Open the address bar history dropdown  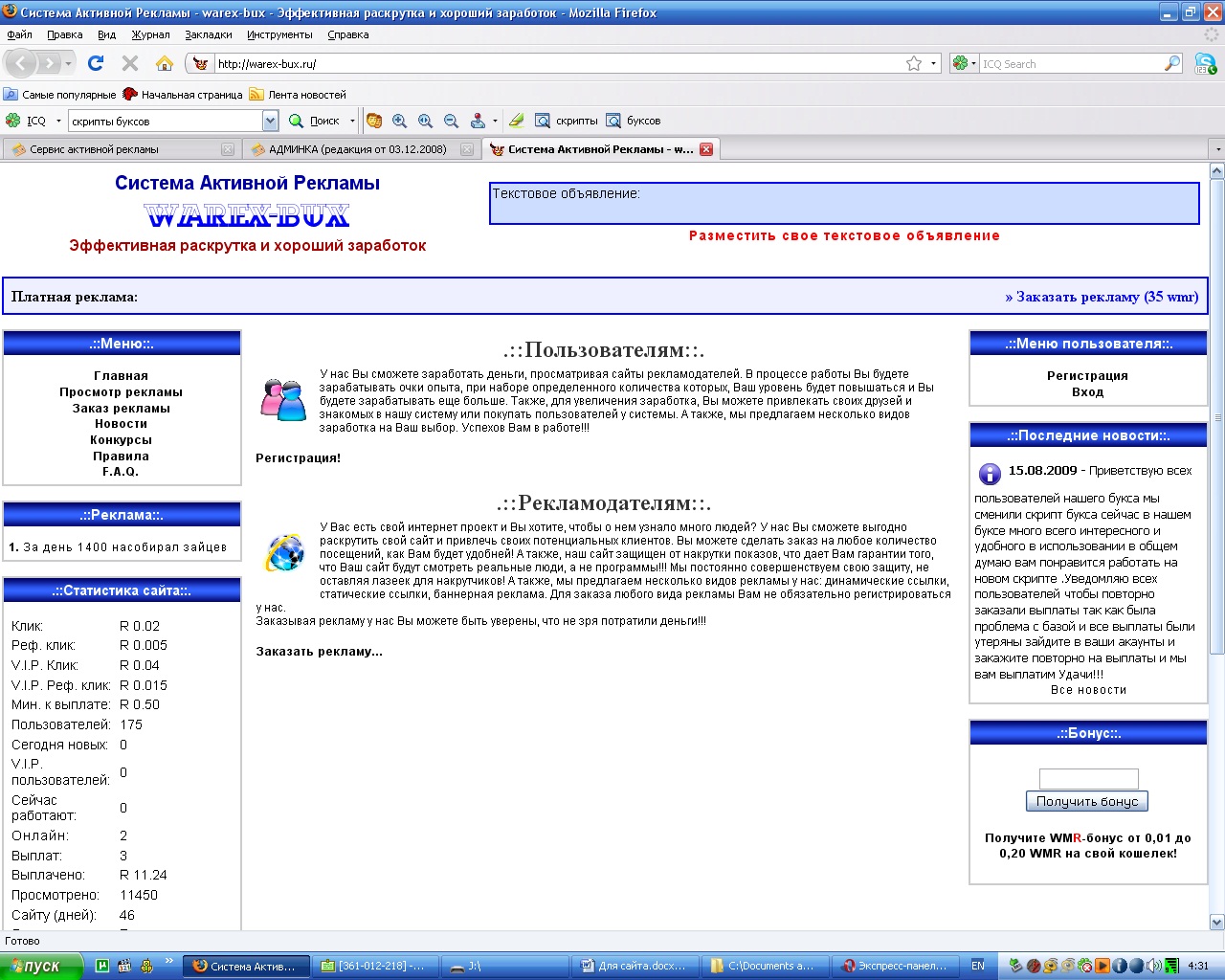(934, 64)
